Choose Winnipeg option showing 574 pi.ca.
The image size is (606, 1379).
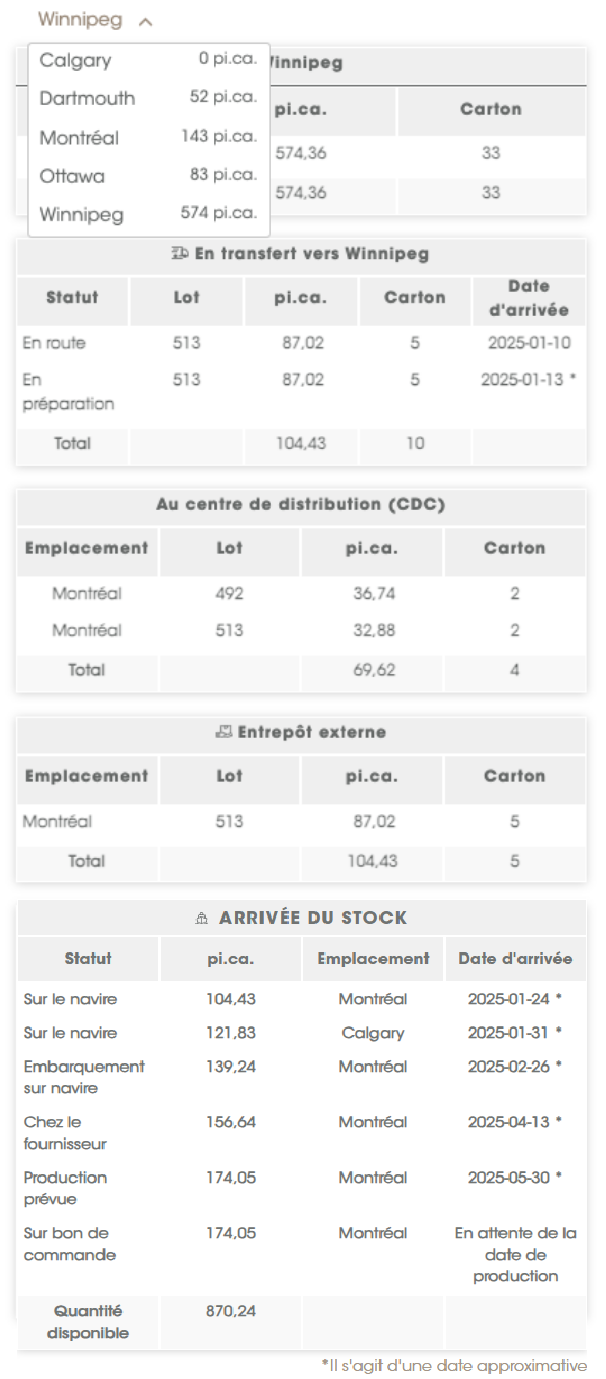tap(148, 214)
